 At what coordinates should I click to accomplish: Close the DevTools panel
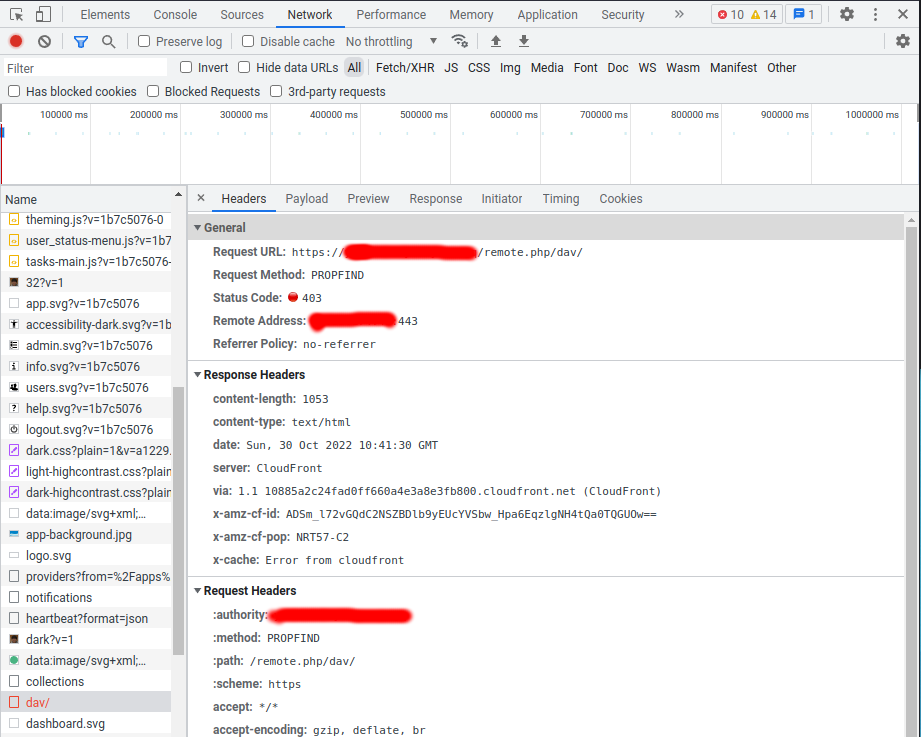[x=903, y=14]
